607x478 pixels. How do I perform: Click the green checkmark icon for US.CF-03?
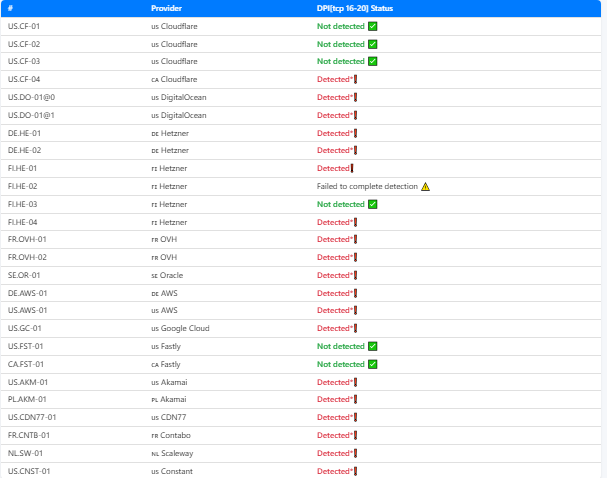point(372,61)
